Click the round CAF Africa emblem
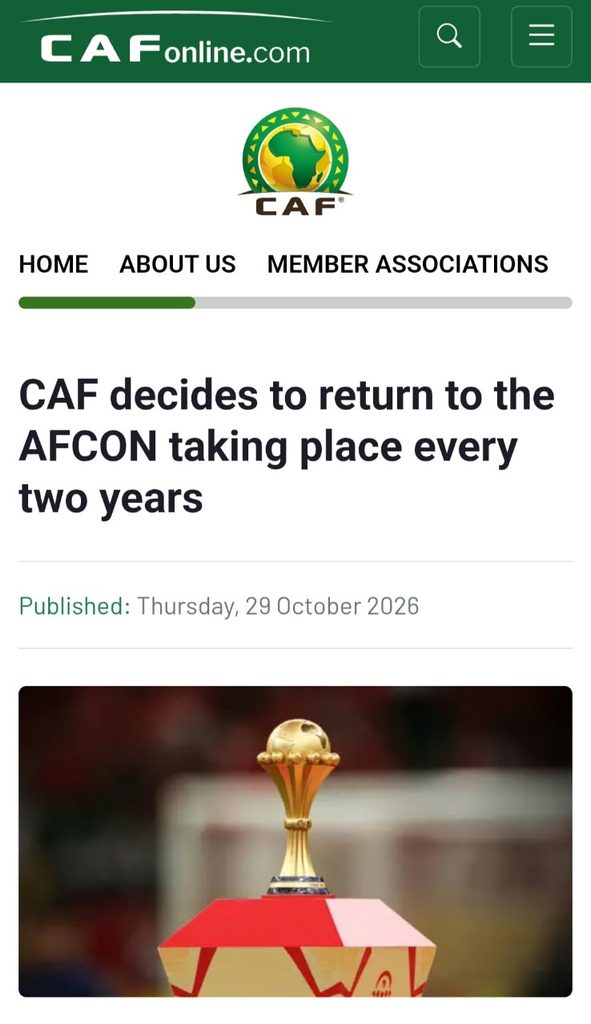This screenshot has width=591, height=1024. point(295,151)
